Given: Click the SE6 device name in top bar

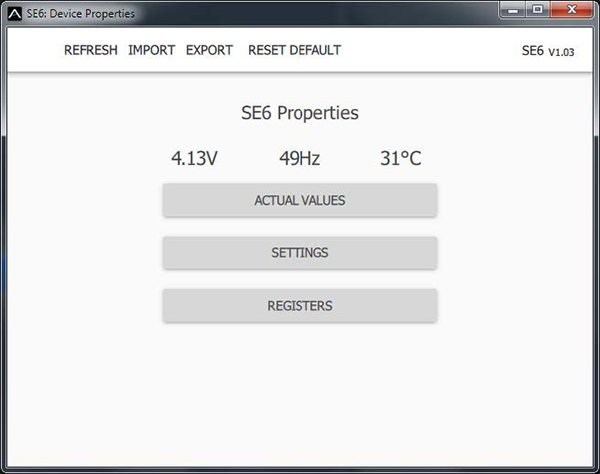Looking at the screenshot, I should (x=532, y=50).
